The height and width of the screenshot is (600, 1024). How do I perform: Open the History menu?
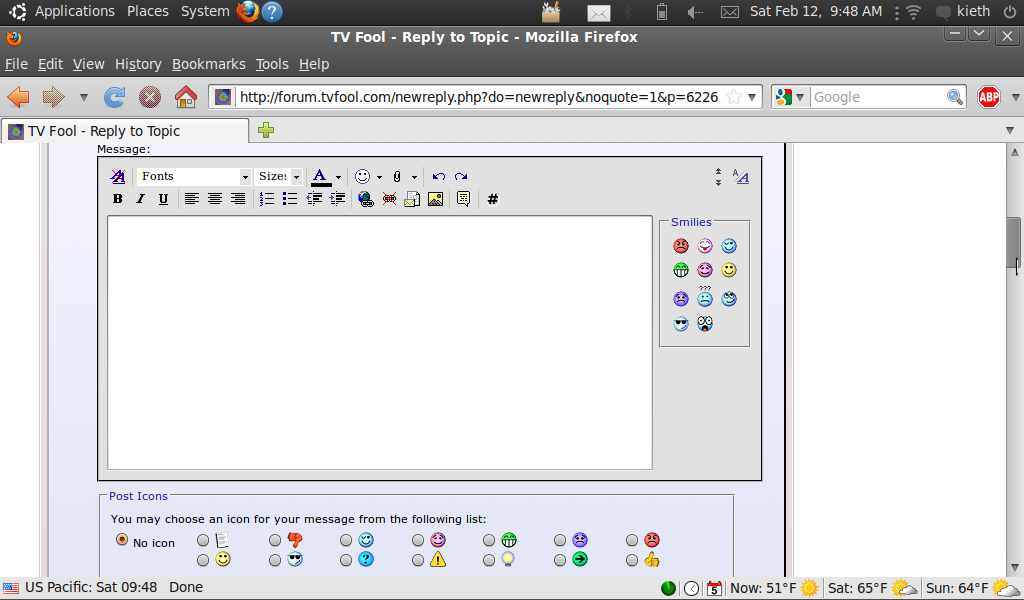tap(138, 64)
